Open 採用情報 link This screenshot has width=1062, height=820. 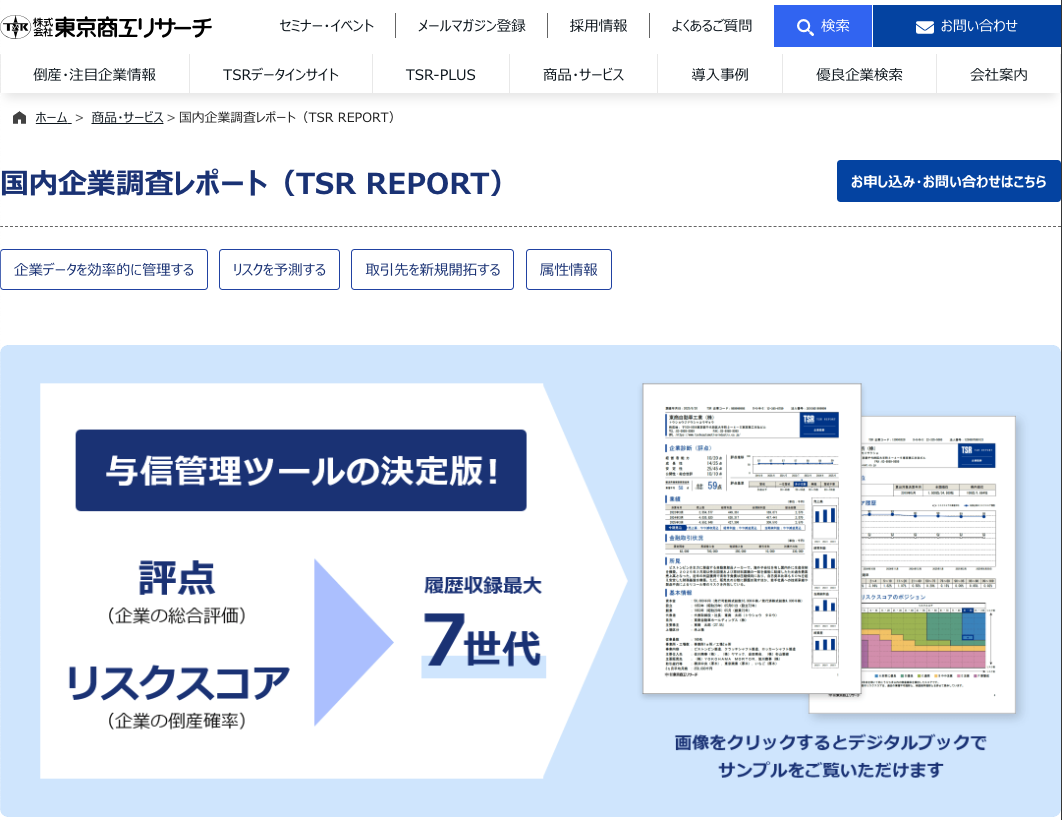click(x=599, y=26)
